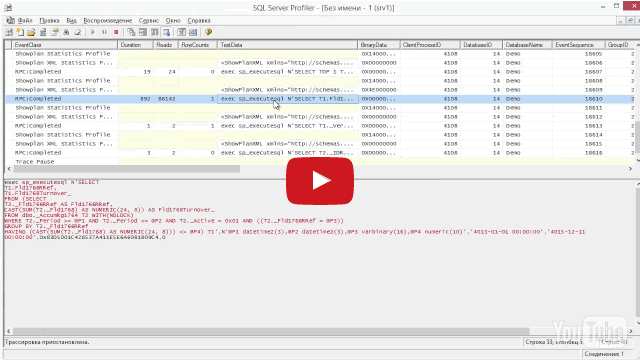Toggle the Auto Scroll window icon
This screenshot has height=360, width=640.
tap(167, 32)
